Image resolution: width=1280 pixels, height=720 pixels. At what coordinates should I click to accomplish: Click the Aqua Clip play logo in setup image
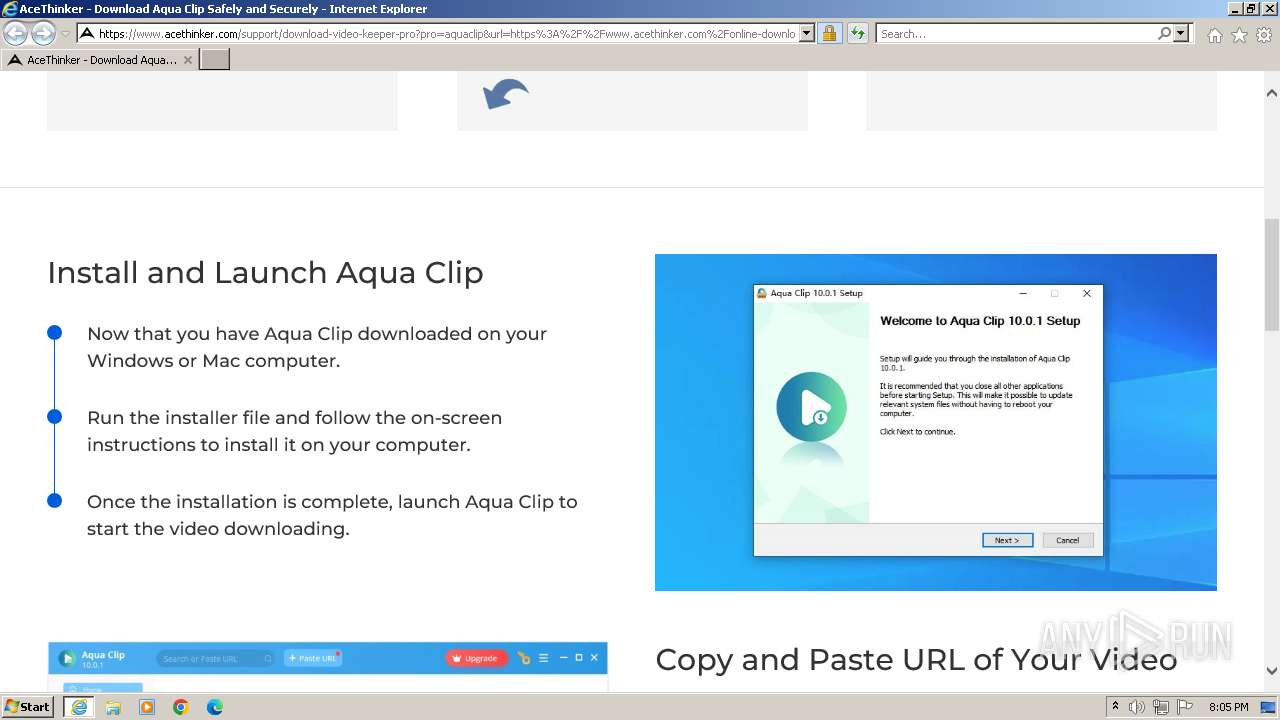[811, 406]
